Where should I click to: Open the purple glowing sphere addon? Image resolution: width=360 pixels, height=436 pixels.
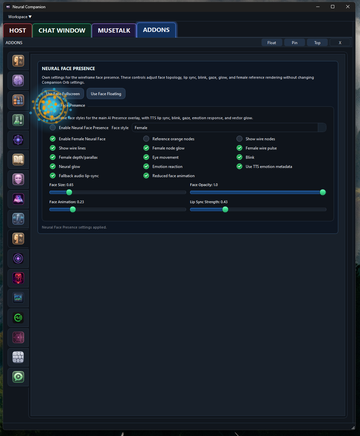(x=18, y=80)
